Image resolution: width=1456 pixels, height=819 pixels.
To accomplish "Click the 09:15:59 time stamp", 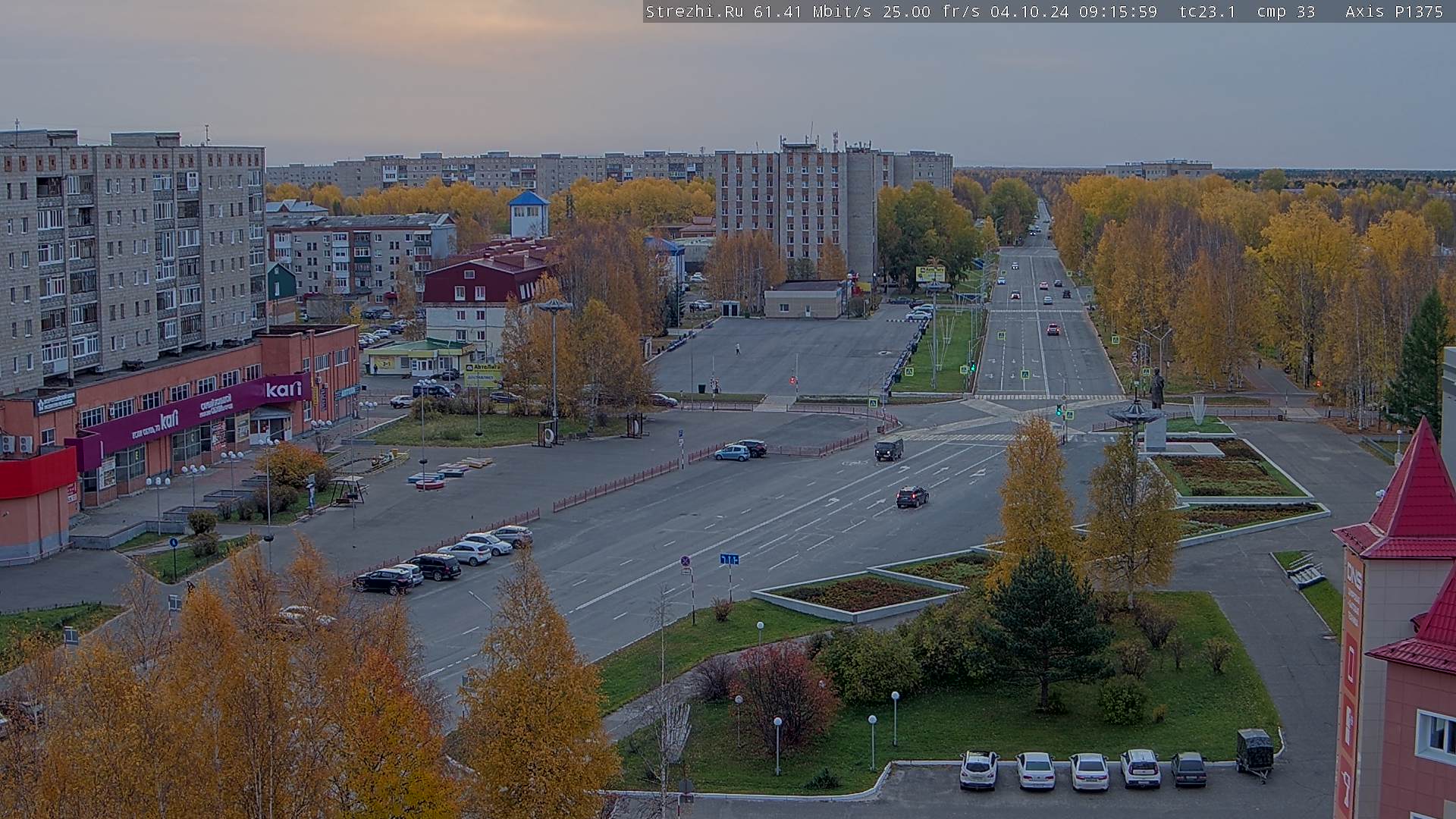I will pos(1119,11).
